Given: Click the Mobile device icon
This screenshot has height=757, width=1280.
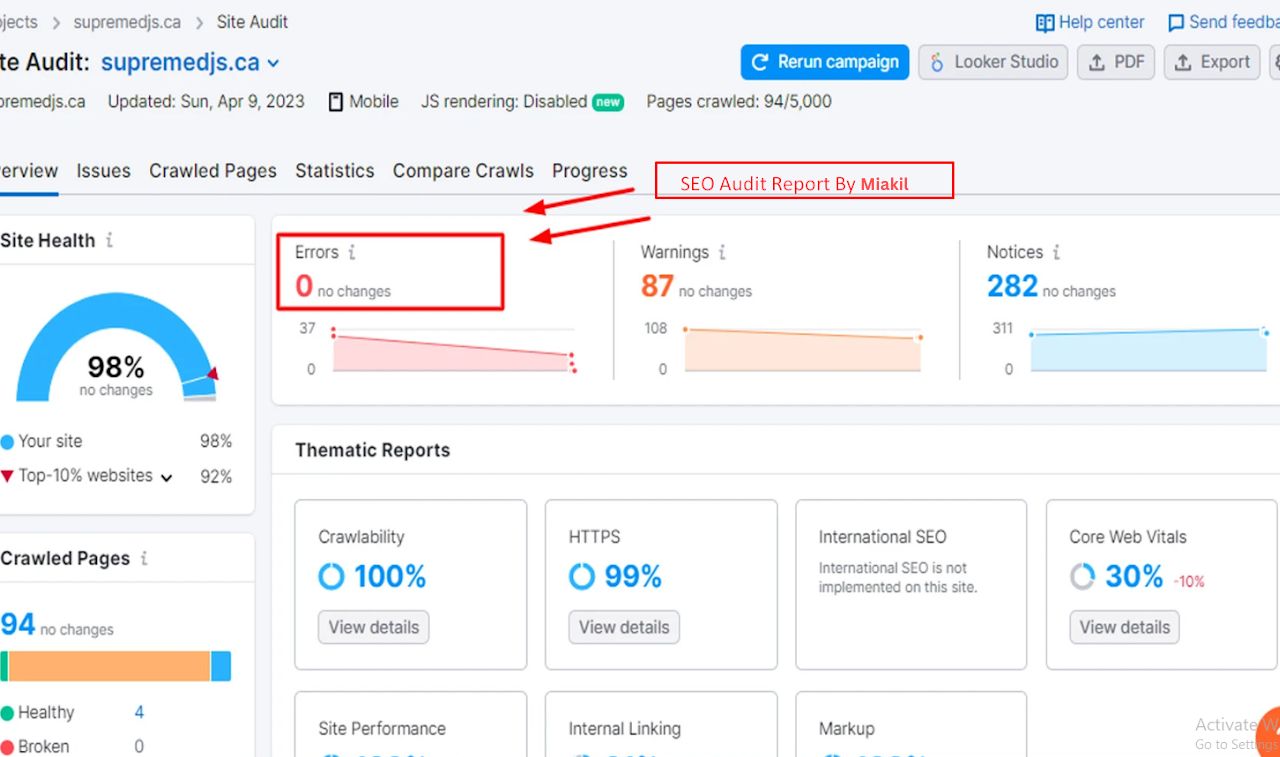Looking at the screenshot, I should (x=336, y=102).
